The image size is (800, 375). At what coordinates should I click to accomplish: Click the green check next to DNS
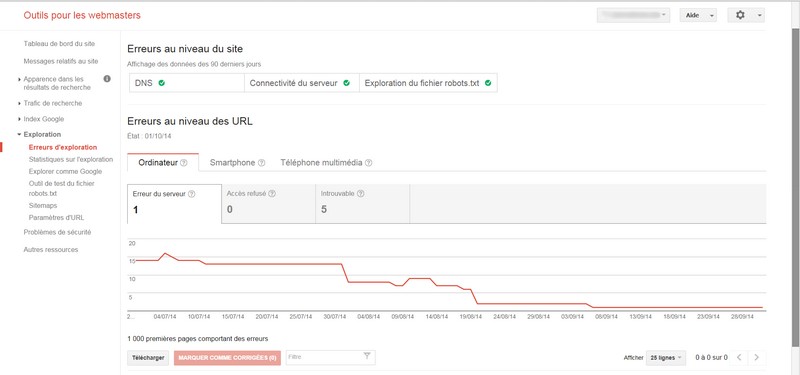(x=162, y=83)
